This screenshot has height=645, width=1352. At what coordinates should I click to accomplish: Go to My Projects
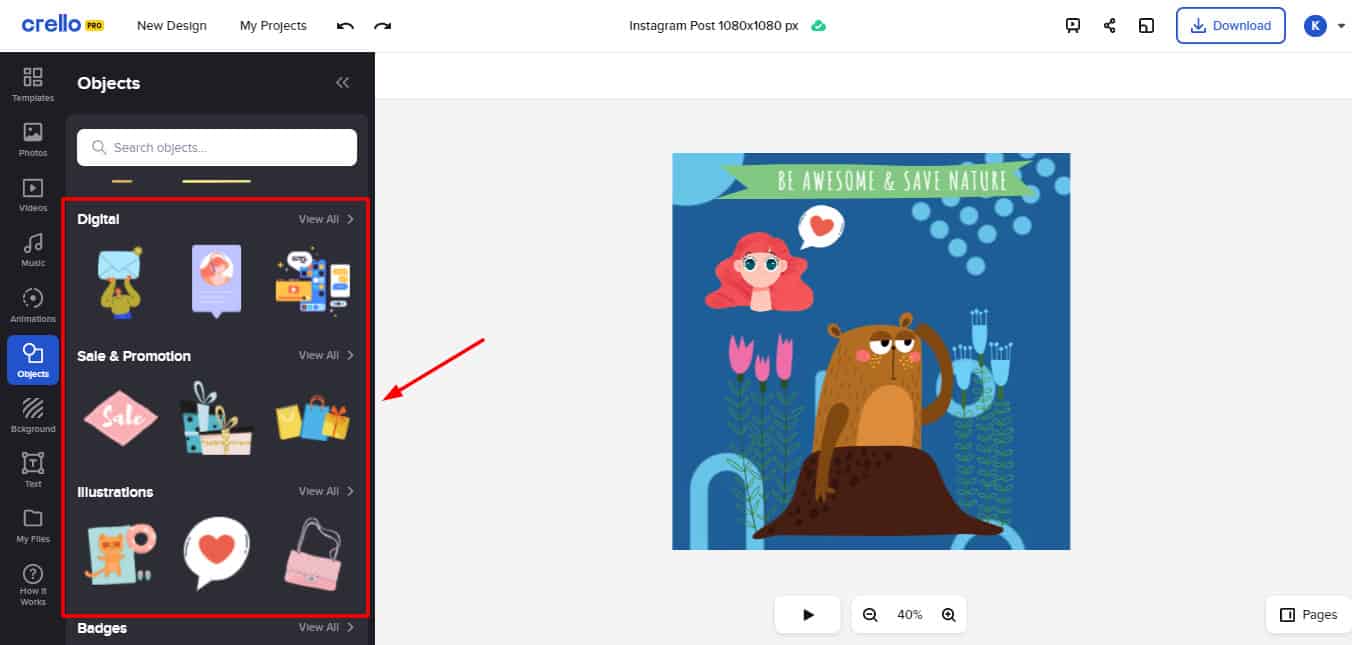click(273, 26)
